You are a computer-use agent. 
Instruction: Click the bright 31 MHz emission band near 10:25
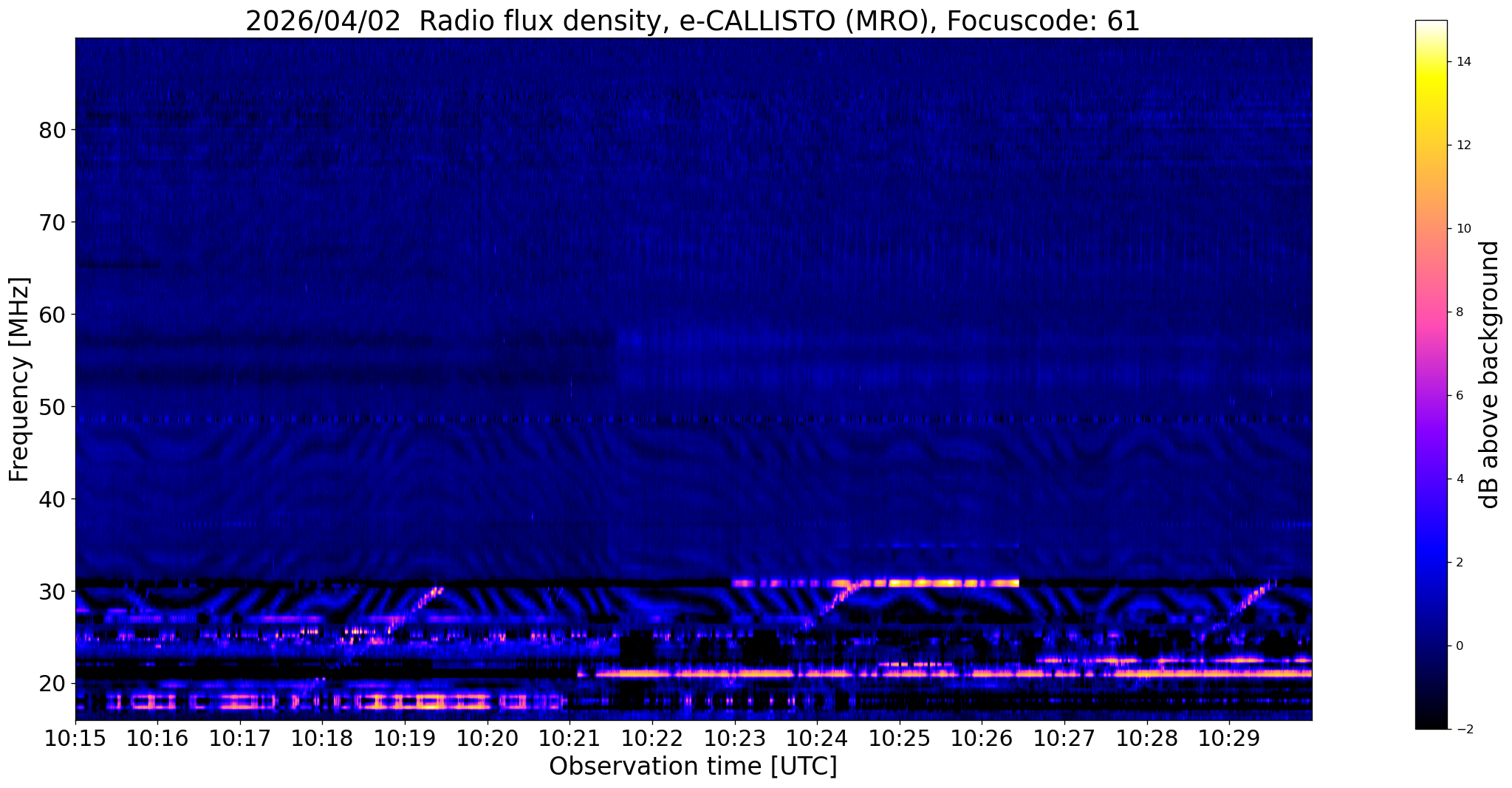[875, 583]
